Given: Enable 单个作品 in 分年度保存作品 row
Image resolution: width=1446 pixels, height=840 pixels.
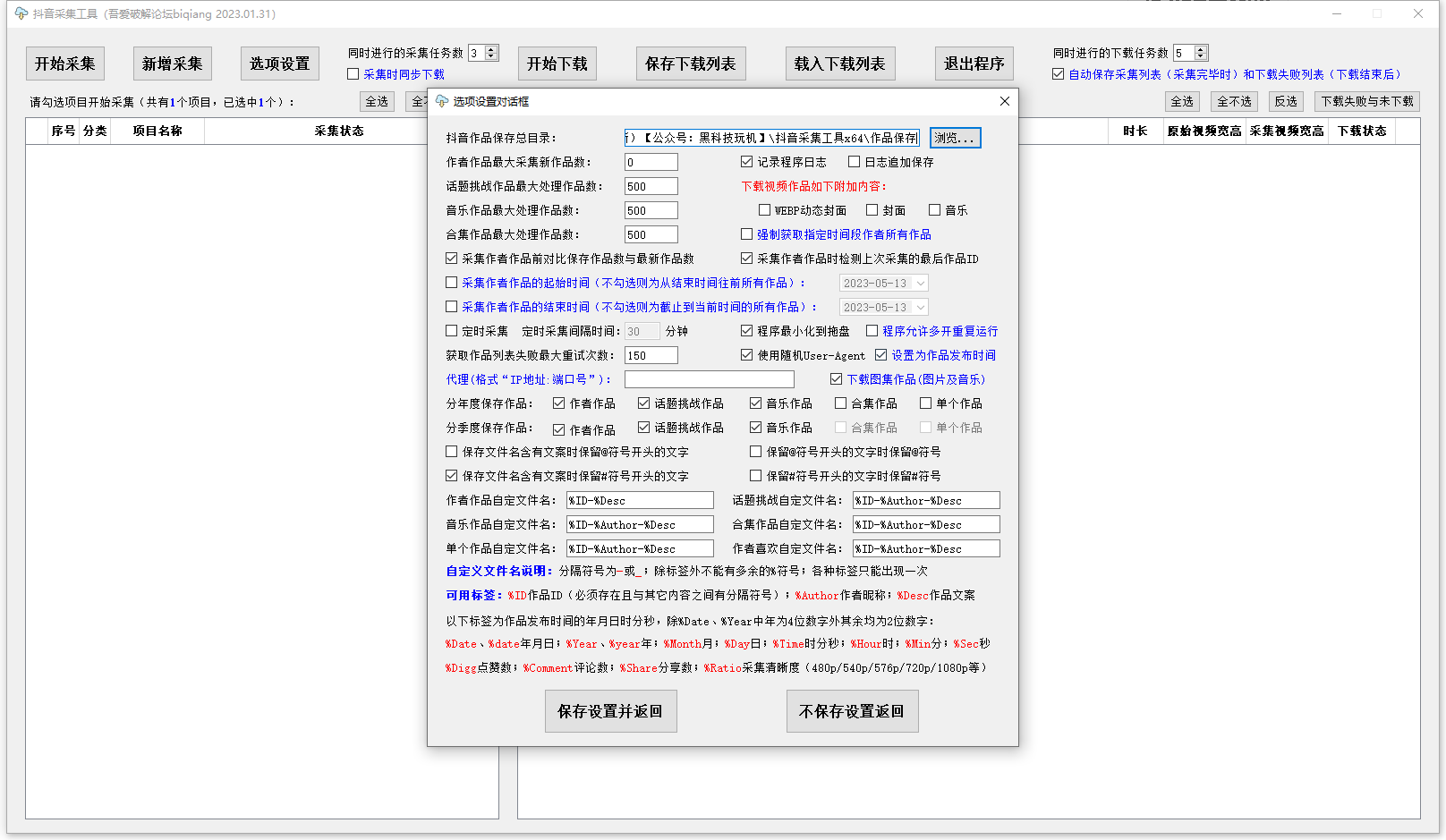Looking at the screenshot, I should pos(926,403).
